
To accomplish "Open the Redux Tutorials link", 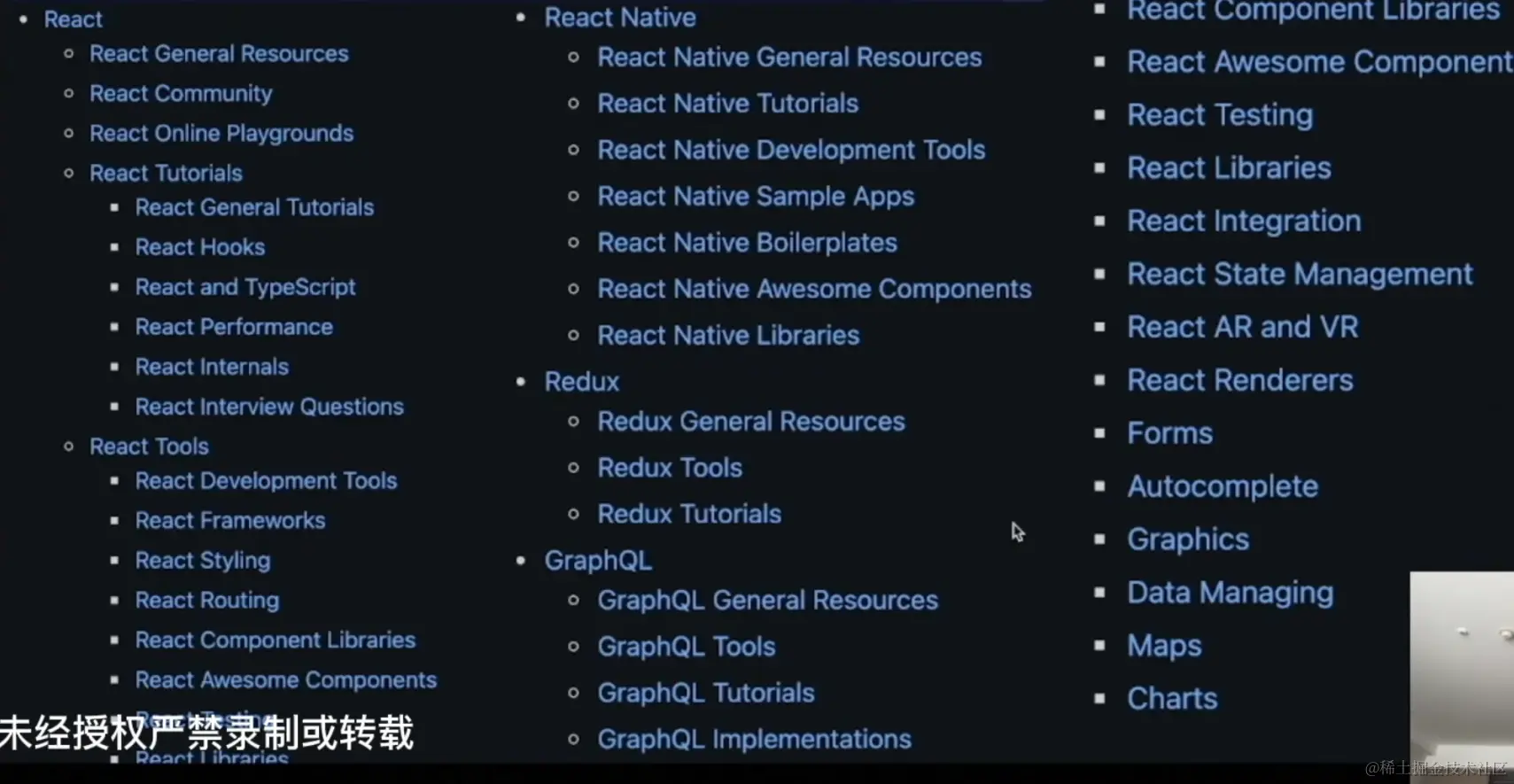I will click(689, 514).
